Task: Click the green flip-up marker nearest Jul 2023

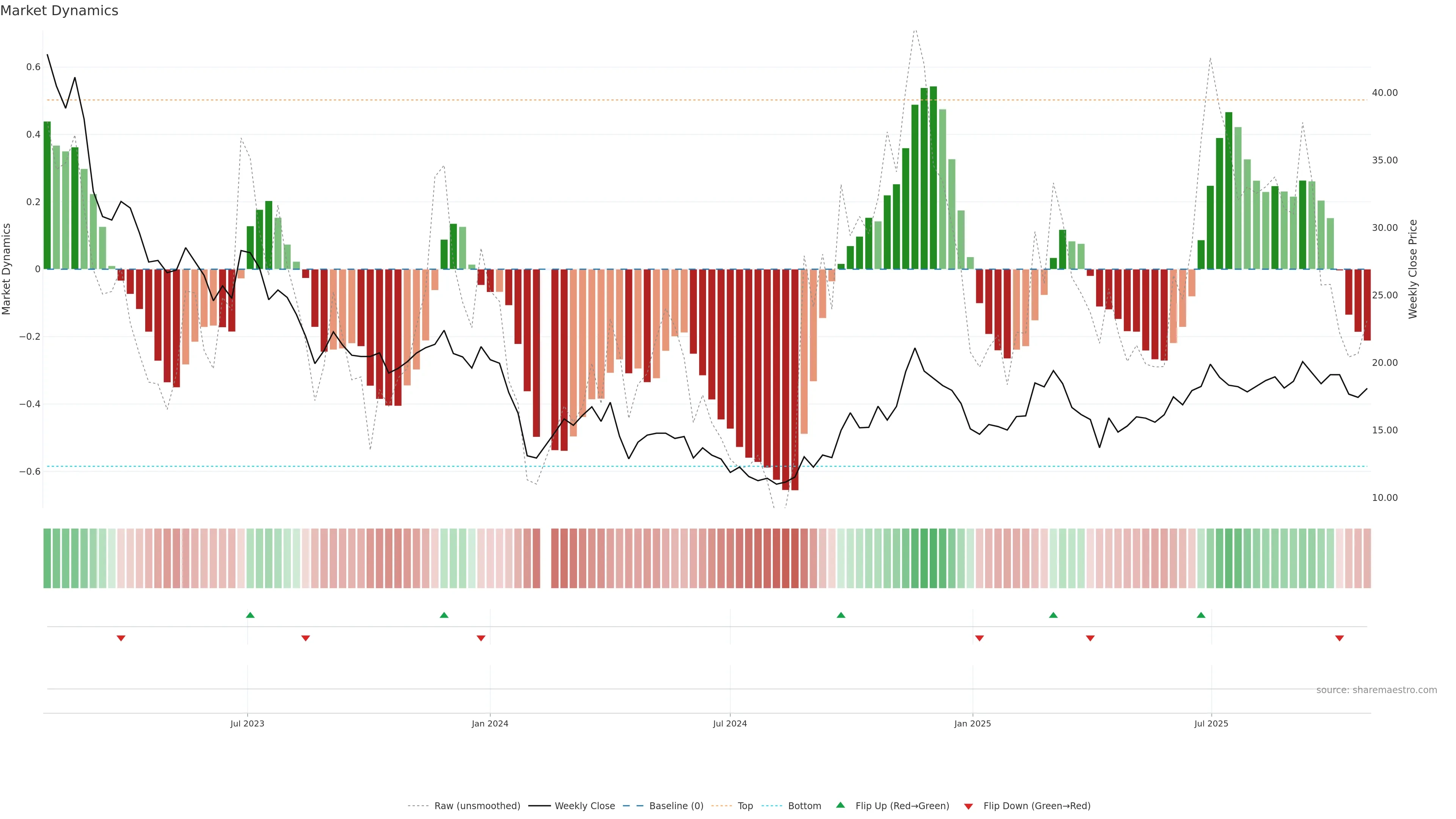Action: click(x=250, y=615)
